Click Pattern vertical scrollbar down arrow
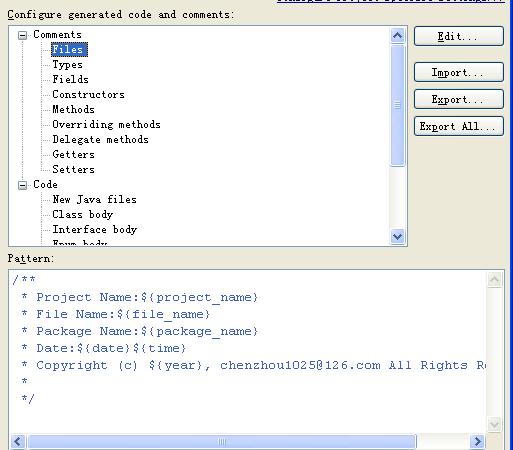The width and height of the screenshot is (513, 450). point(494,425)
